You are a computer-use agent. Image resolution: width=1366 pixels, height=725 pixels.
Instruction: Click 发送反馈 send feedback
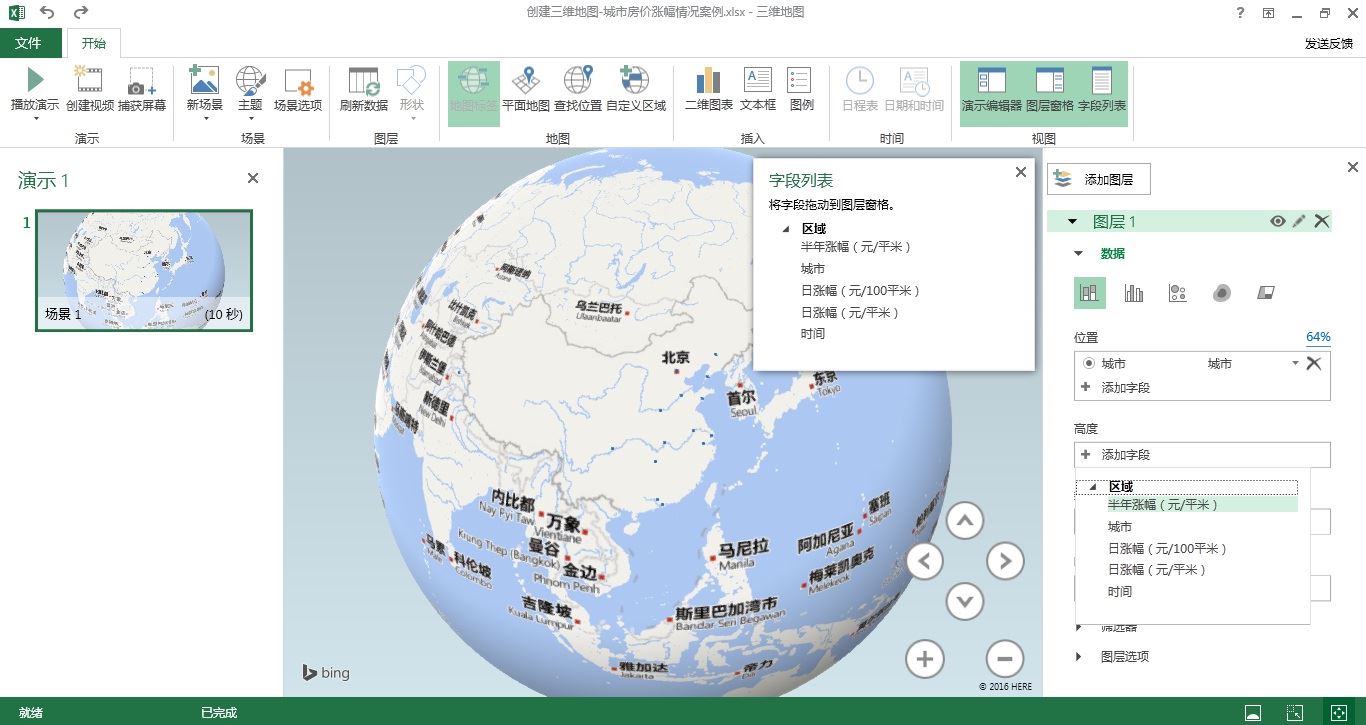[x=1328, y=44]
